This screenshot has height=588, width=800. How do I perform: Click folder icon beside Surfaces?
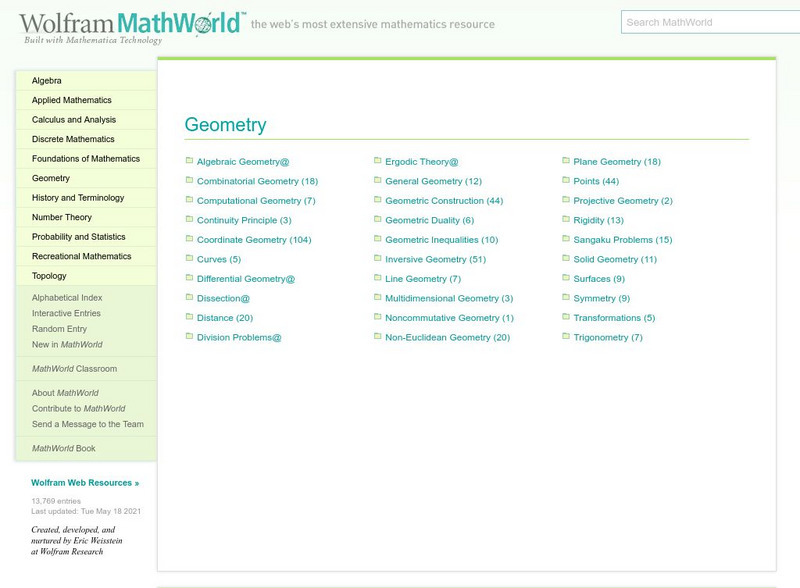coord(566,278)
